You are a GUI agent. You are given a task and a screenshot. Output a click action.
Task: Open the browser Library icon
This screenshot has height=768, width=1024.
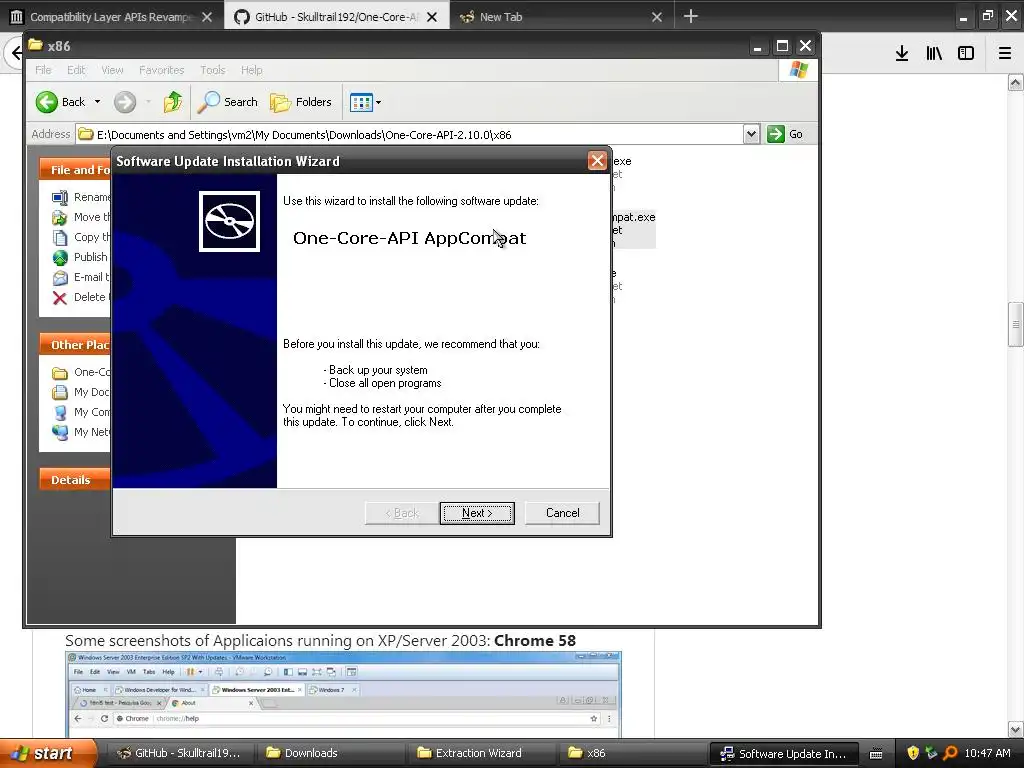coord(934,54)
